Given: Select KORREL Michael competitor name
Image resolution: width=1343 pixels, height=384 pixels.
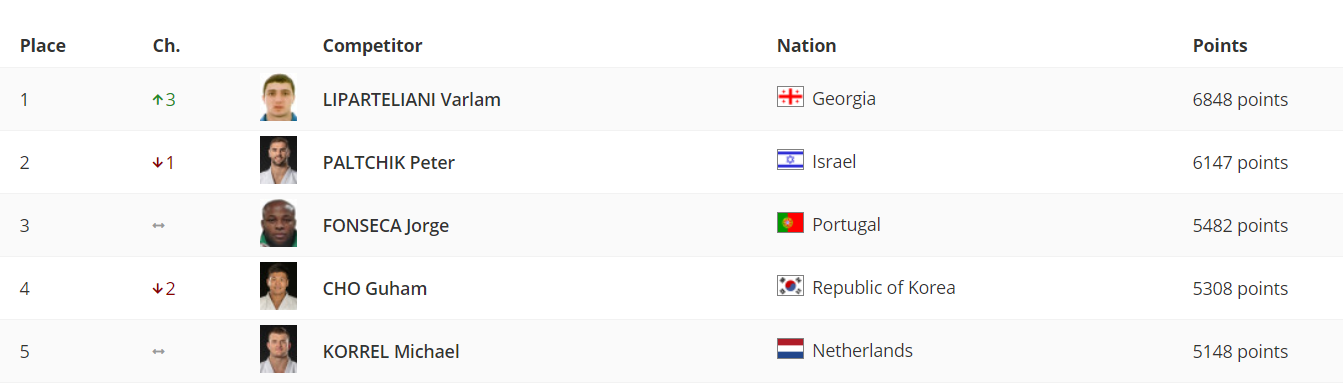Looking at the screenshot, I should click(x=391, y=352).
